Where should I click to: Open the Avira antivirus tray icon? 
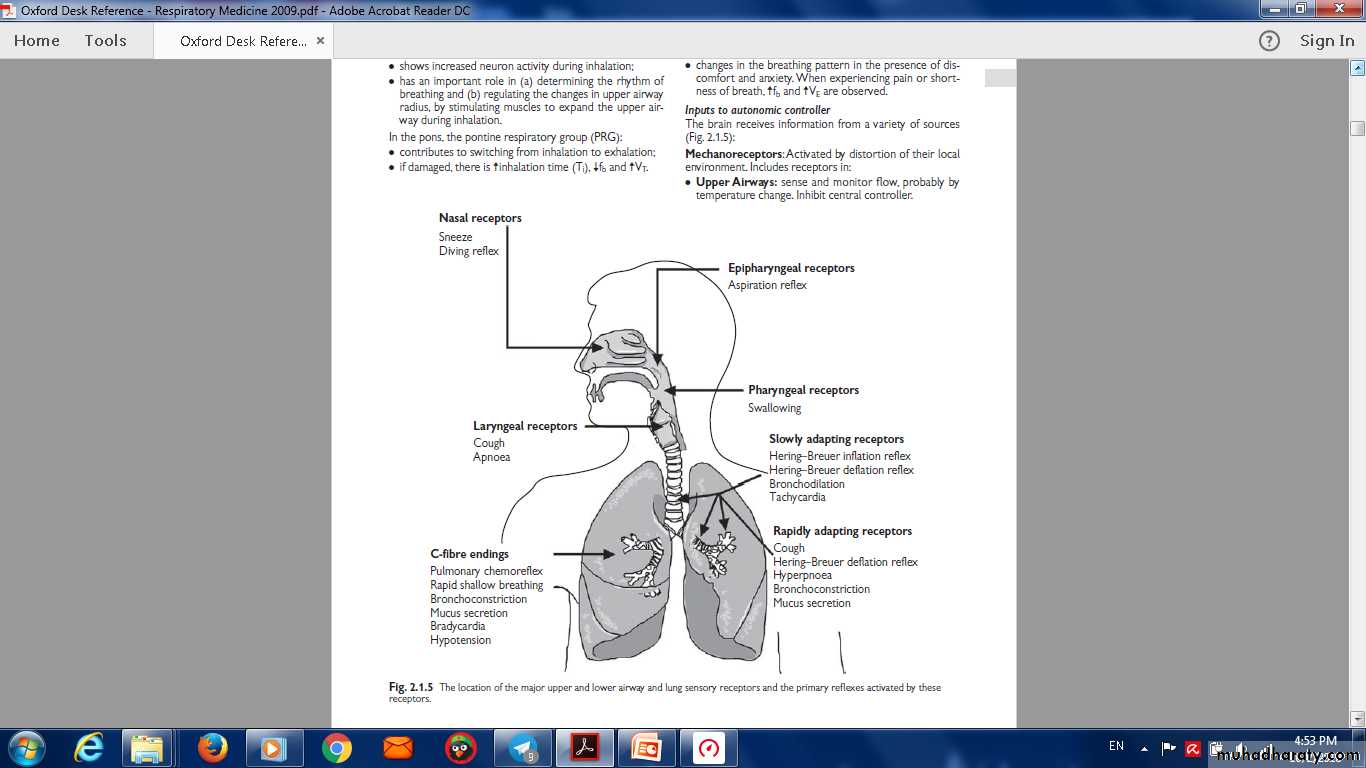coord(1192,748)
